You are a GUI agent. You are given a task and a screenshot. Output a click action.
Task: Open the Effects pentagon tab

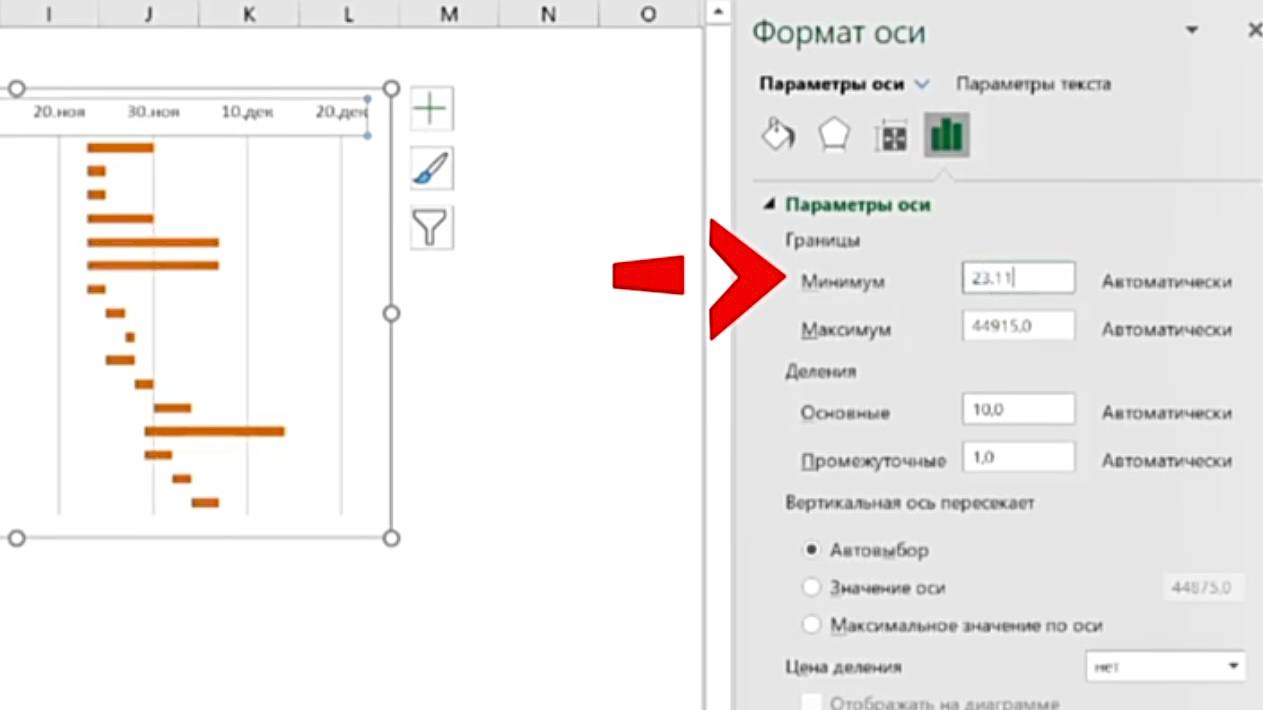834,134
